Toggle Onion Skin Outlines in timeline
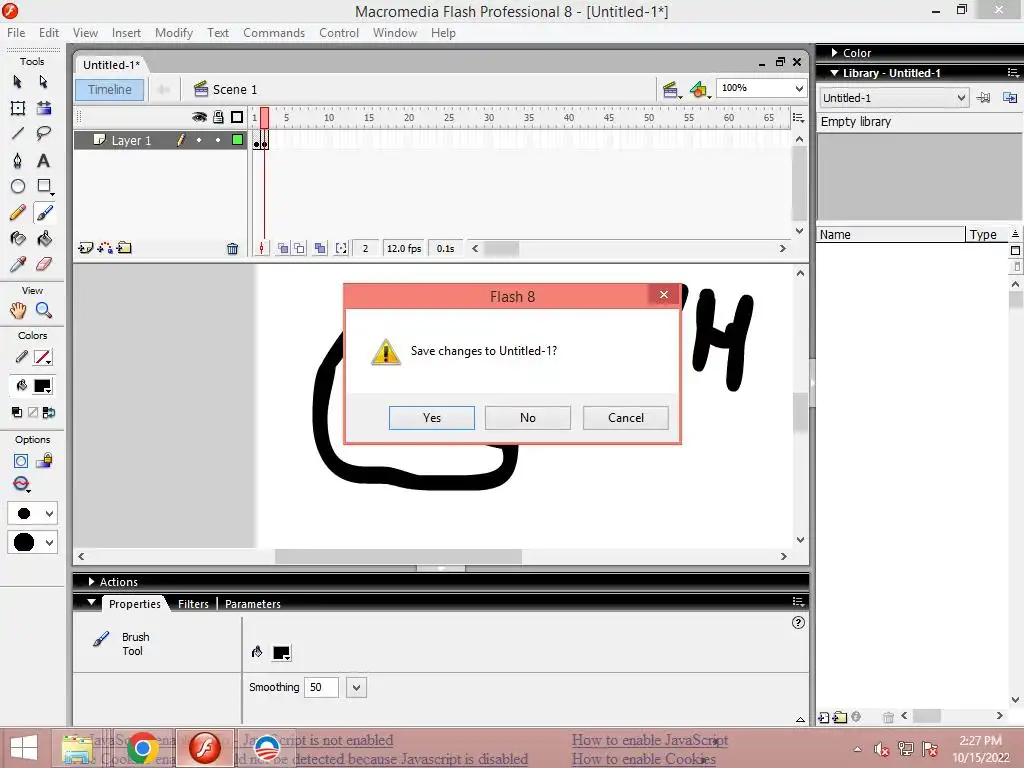The height and width of the screenshot is (768, 1024). coord(299,248)
